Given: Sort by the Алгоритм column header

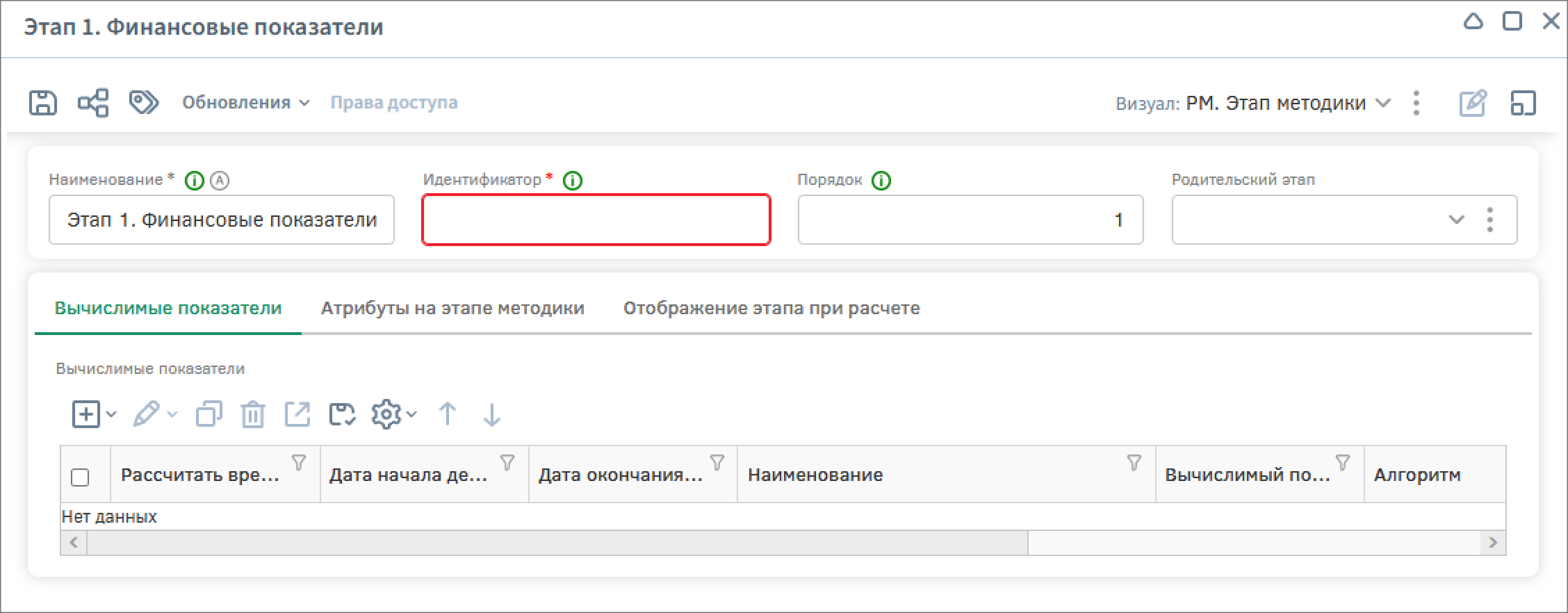Looking at the screenshot, I should 1417,475.
